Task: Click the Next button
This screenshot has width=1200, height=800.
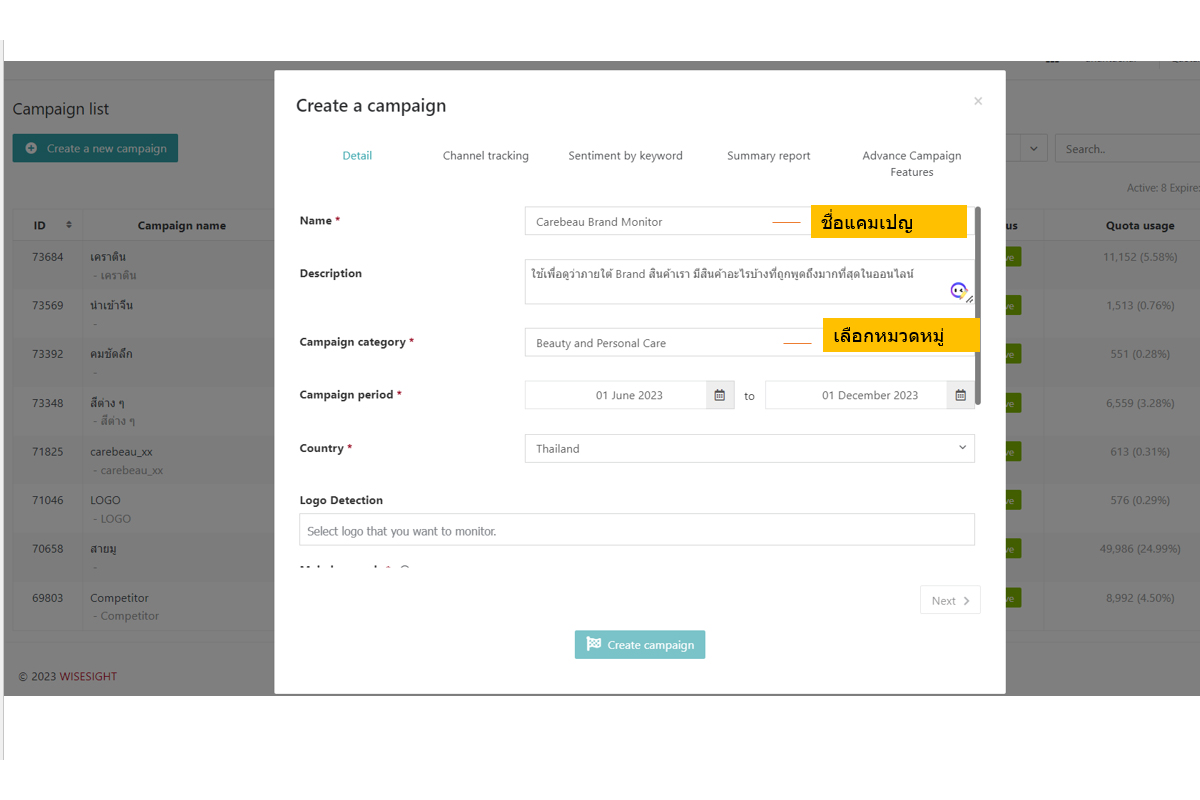Action: [950, 600]
